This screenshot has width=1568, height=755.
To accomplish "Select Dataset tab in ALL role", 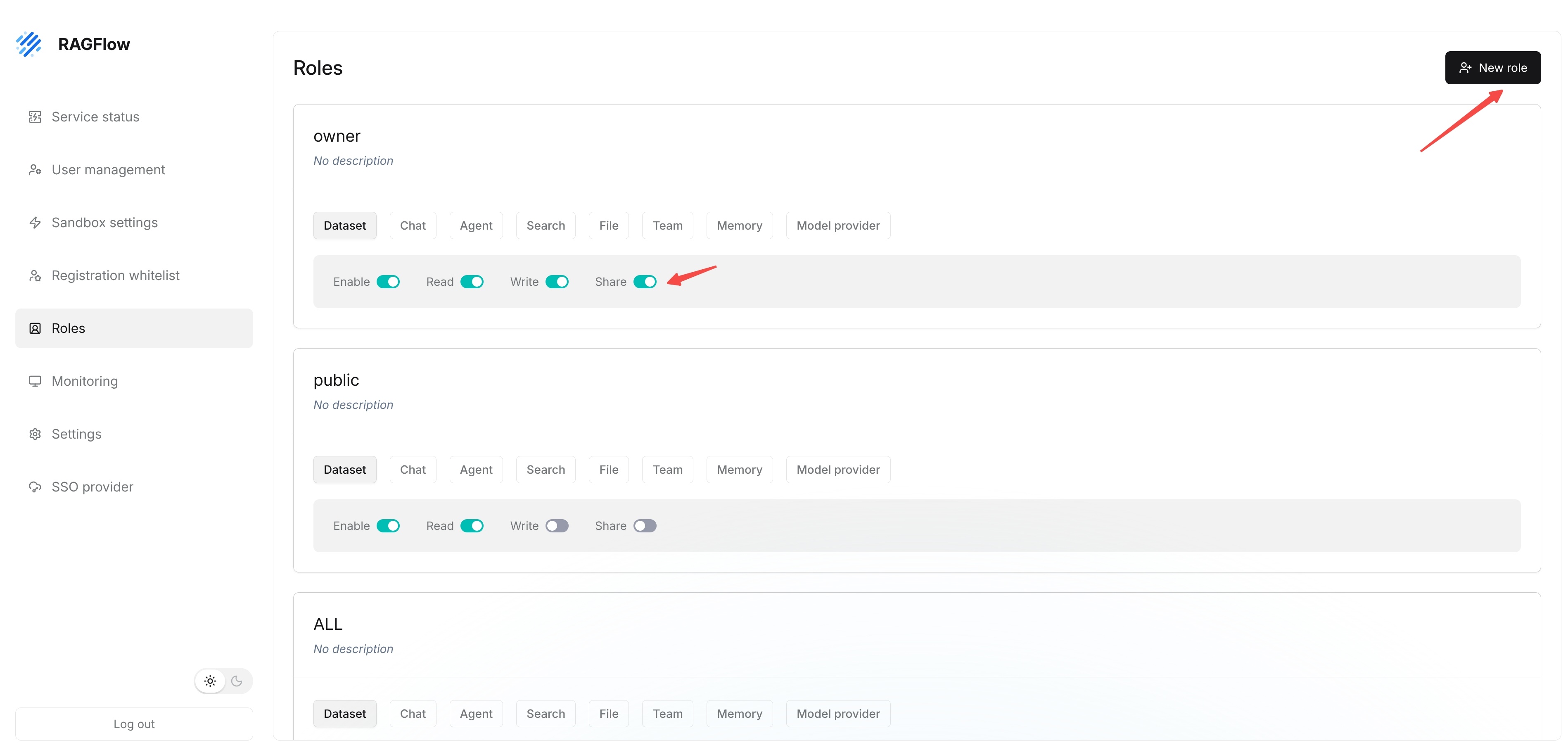I will (x=344, y=714).
